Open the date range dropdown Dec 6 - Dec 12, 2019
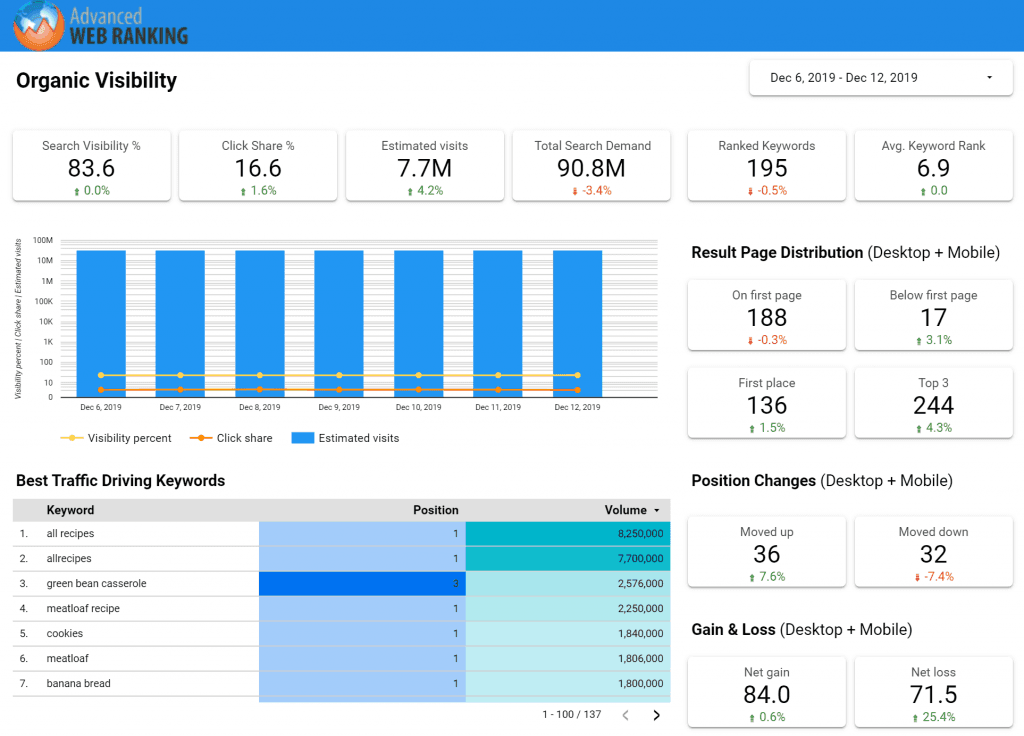The height and width of the screenshot is (736, 1024). [881, 78]
